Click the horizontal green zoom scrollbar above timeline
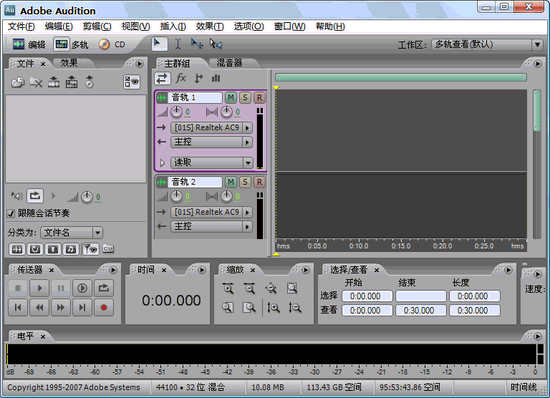Image resolution: width=550 pixels, height=398 pixels. tap(401, 77)
